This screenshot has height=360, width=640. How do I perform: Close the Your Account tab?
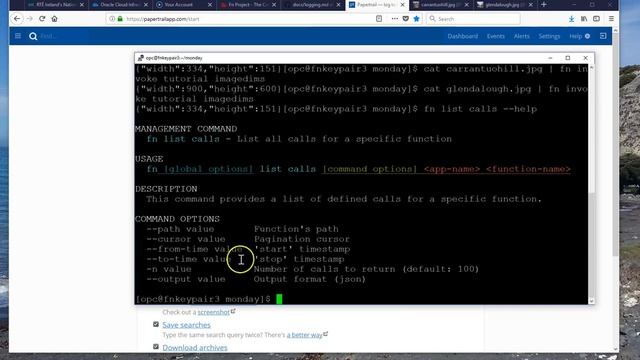[x=210, y=5]
